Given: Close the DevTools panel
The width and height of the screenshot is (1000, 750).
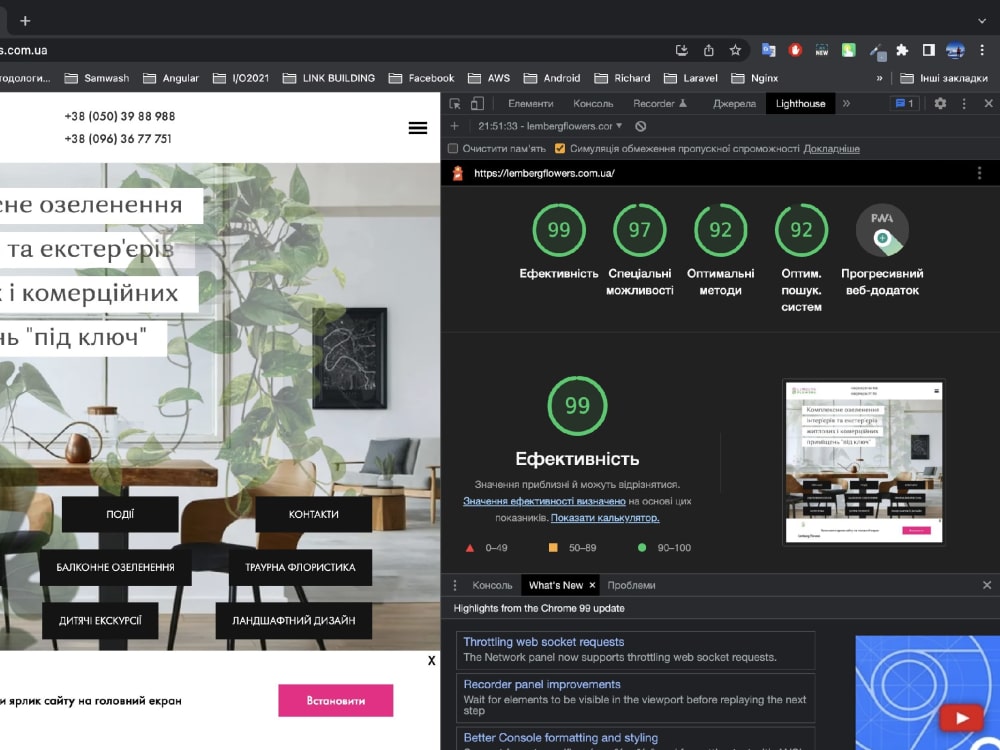Looking at the screenshot, I should coord(988,103).
